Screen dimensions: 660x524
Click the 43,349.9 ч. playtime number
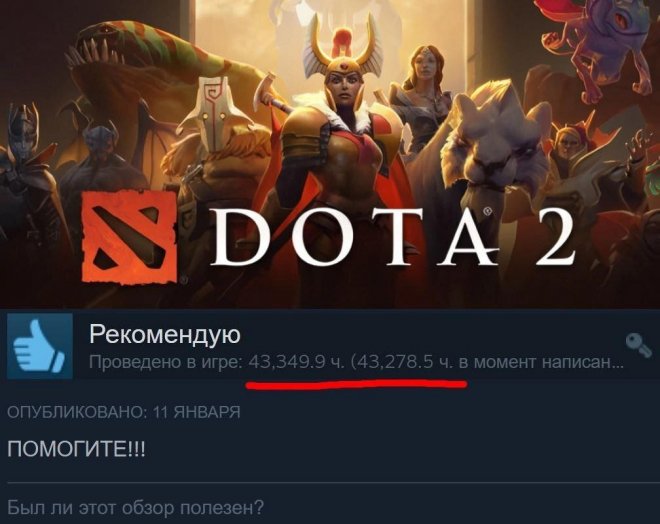[296, 362]
